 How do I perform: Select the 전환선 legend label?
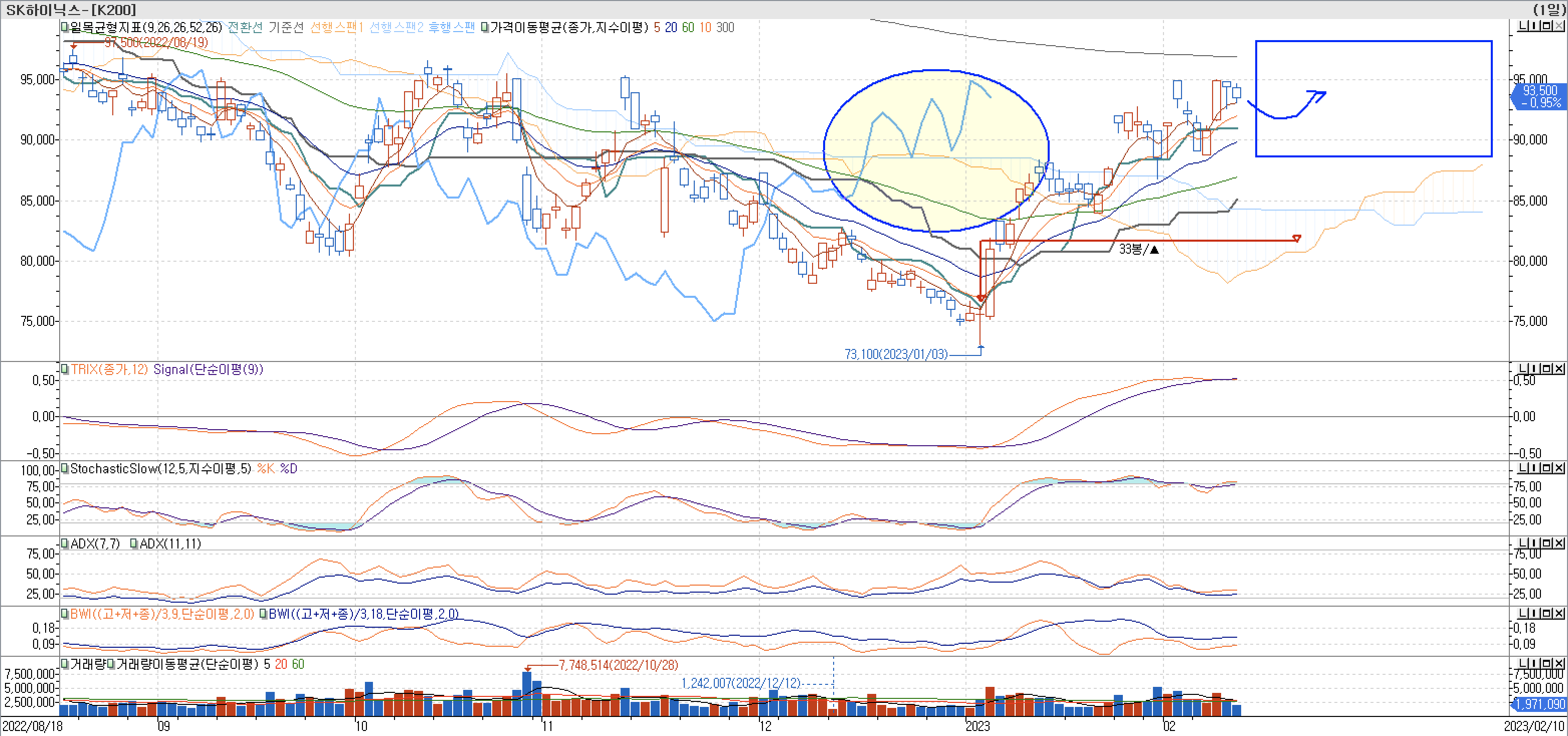pos(245,28)
